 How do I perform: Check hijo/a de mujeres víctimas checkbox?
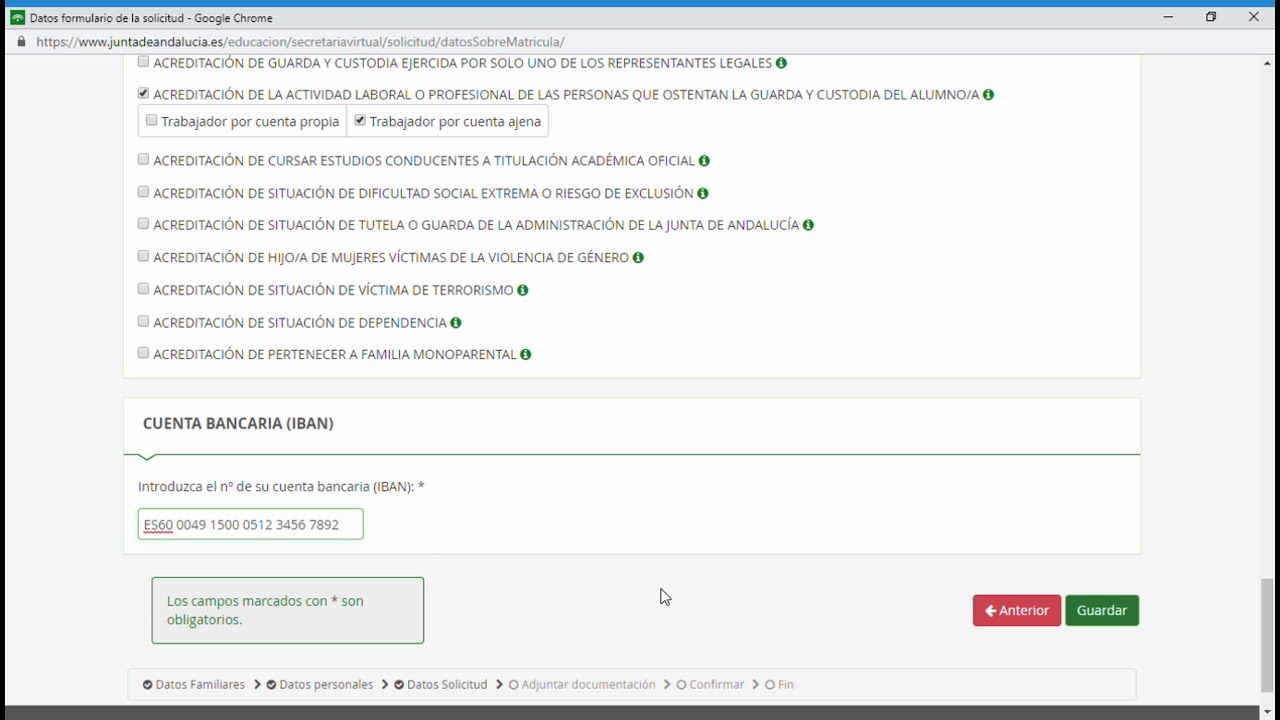pos(143,257)
